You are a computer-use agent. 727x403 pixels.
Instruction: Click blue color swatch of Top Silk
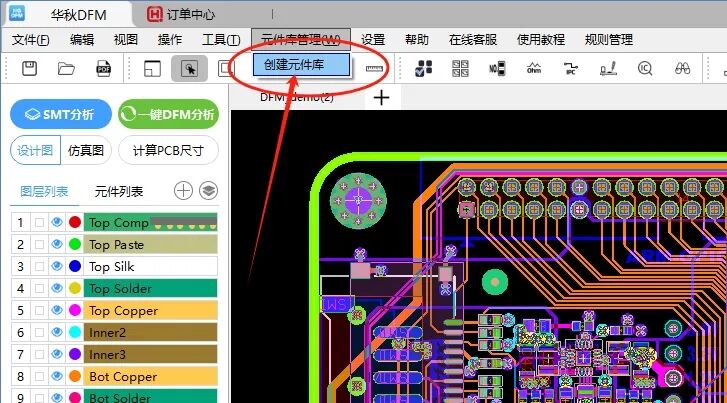[x=75, y=266]
